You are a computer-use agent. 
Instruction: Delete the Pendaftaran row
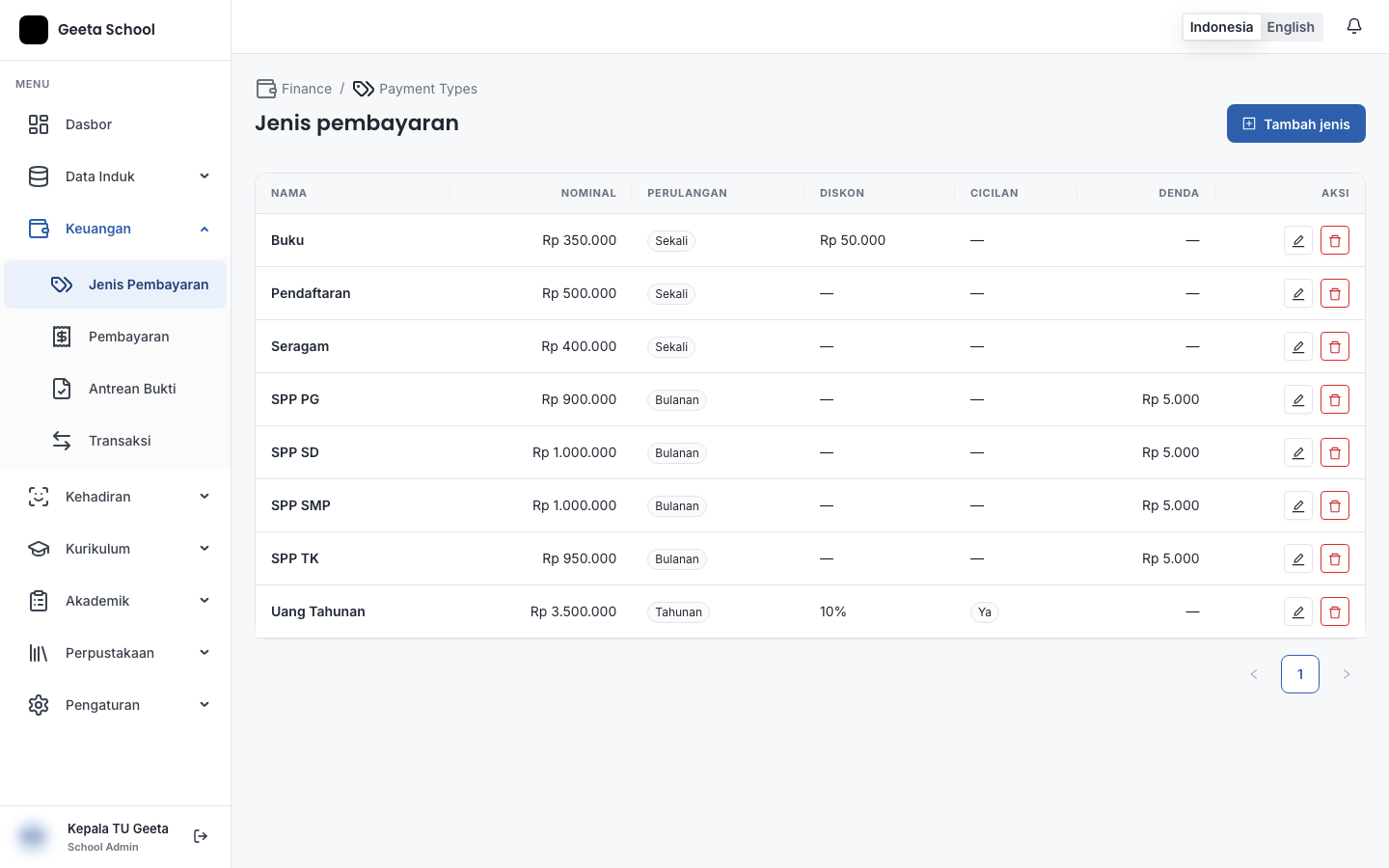click(x=1335, y=293)
